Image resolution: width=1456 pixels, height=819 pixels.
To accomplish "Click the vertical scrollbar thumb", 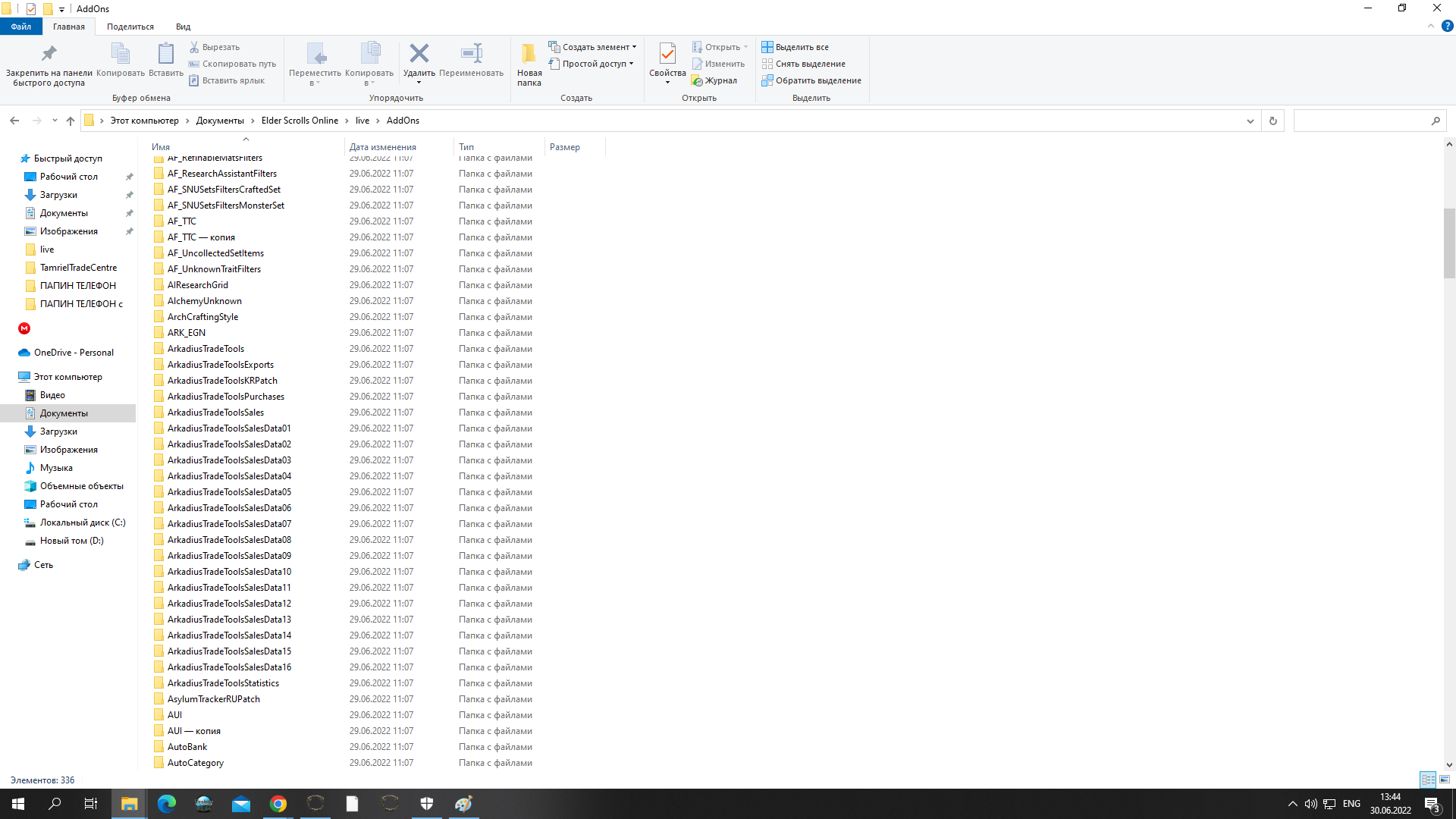I will point(1449,243).
